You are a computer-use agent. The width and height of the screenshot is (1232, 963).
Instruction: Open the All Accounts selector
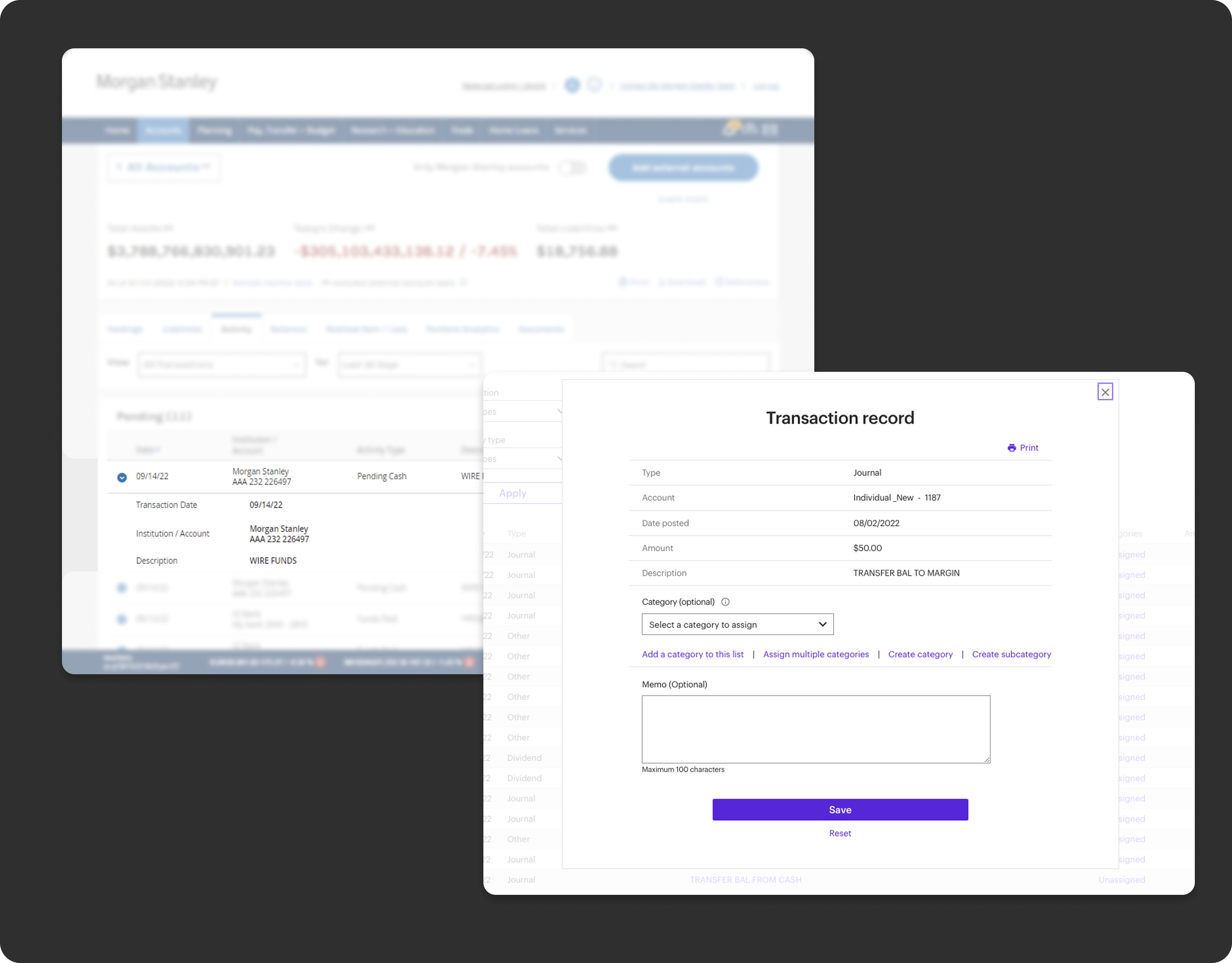[x=164, y=167]
